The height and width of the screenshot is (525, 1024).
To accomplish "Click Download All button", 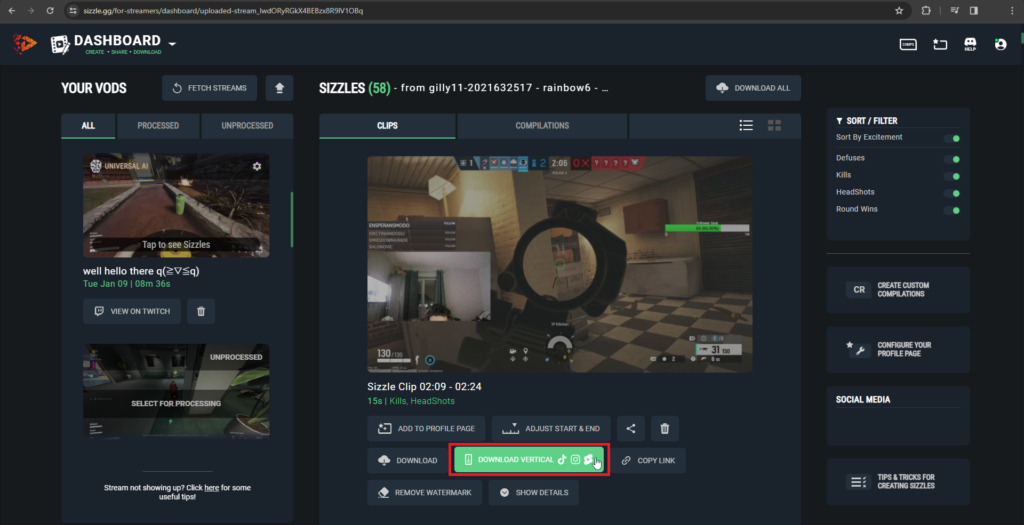I will [x=753, y=88].
